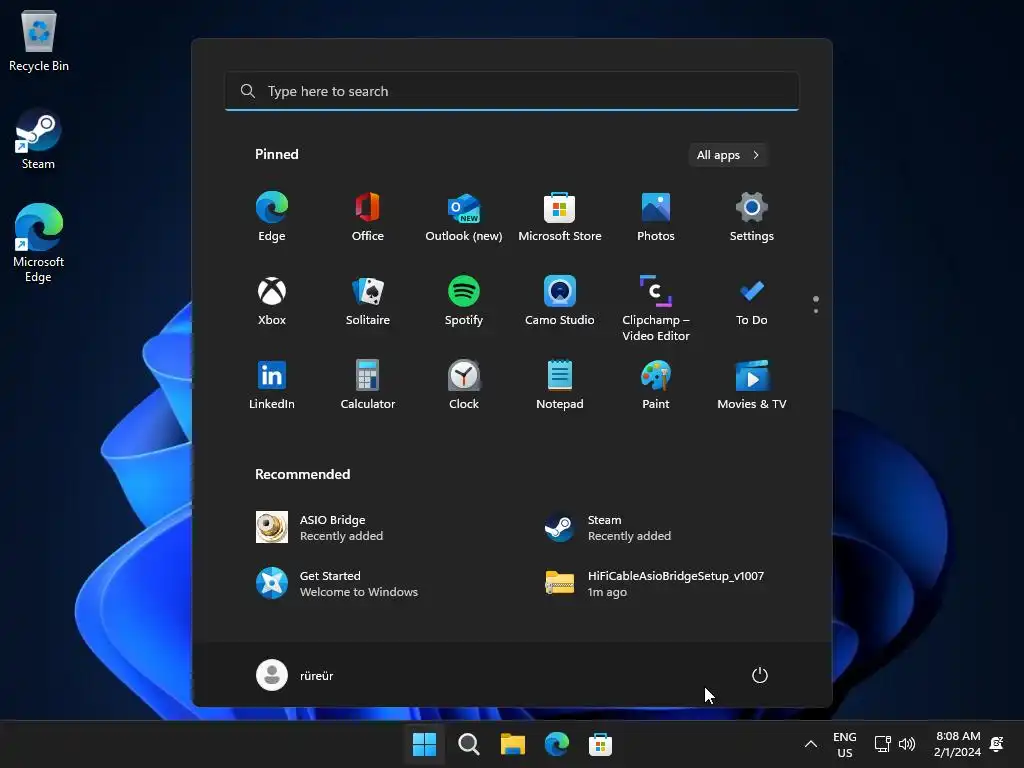Open the volume speaker tray icon
This screenshot has width=1024, height=768.
coord(907,744)
